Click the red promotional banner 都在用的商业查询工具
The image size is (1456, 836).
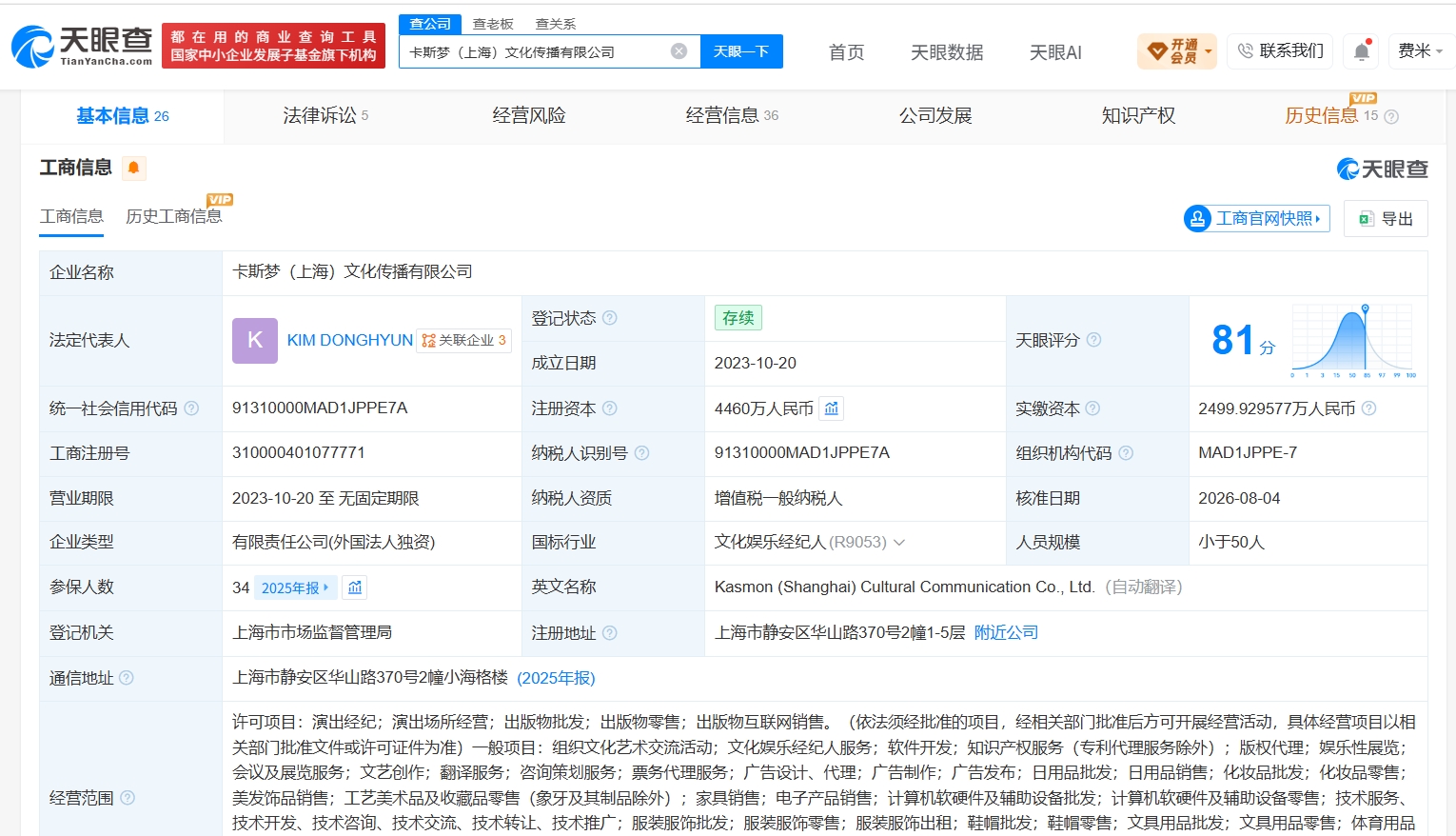[x=274, y=46]
